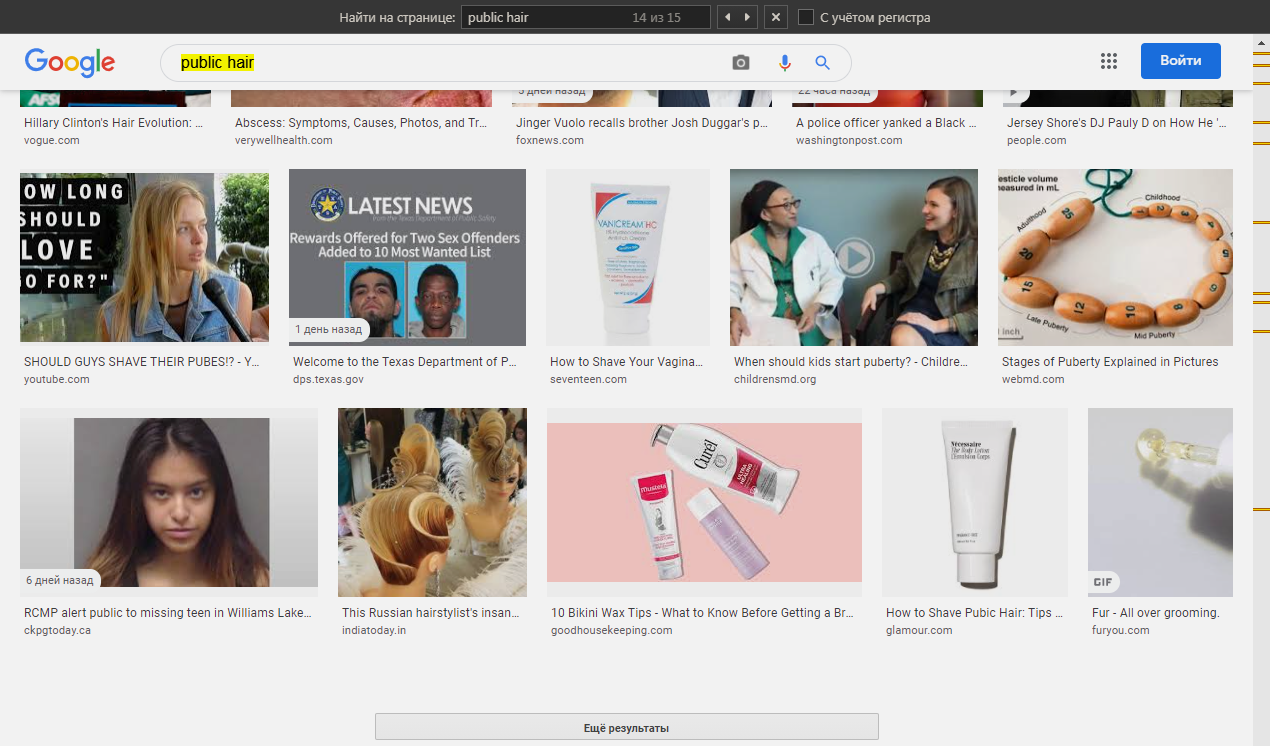Viewport: 1270px width, 746px height.
Task: Open the RCMP missing teen image
Action: tap(169, 502)
